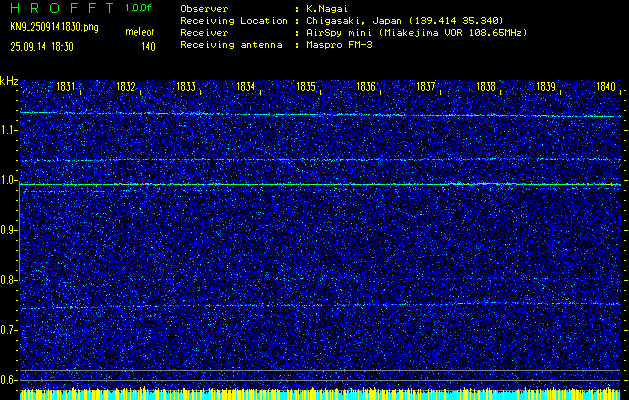Click the 0.8 kHz axis label
Screen dimensions: 629x400
7,280
